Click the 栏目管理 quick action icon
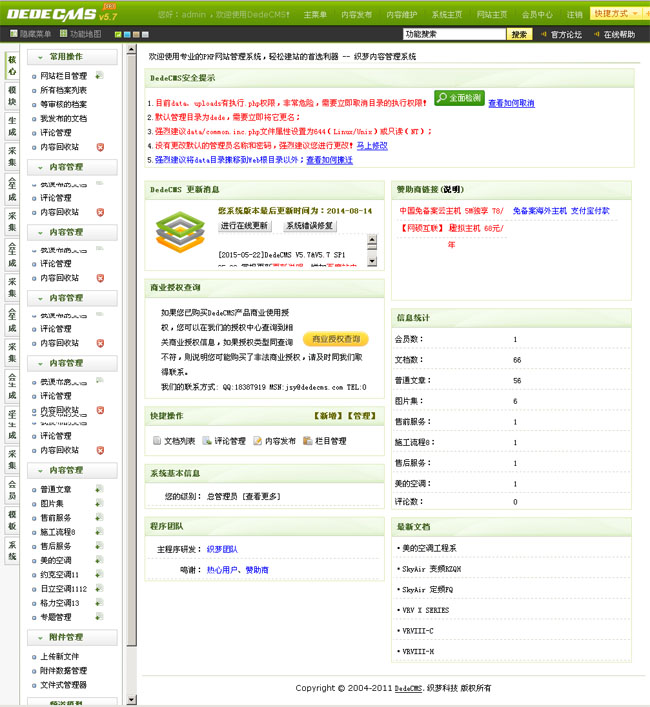The image size is (650, 707). pyautogui.click(x=308, y=441)
